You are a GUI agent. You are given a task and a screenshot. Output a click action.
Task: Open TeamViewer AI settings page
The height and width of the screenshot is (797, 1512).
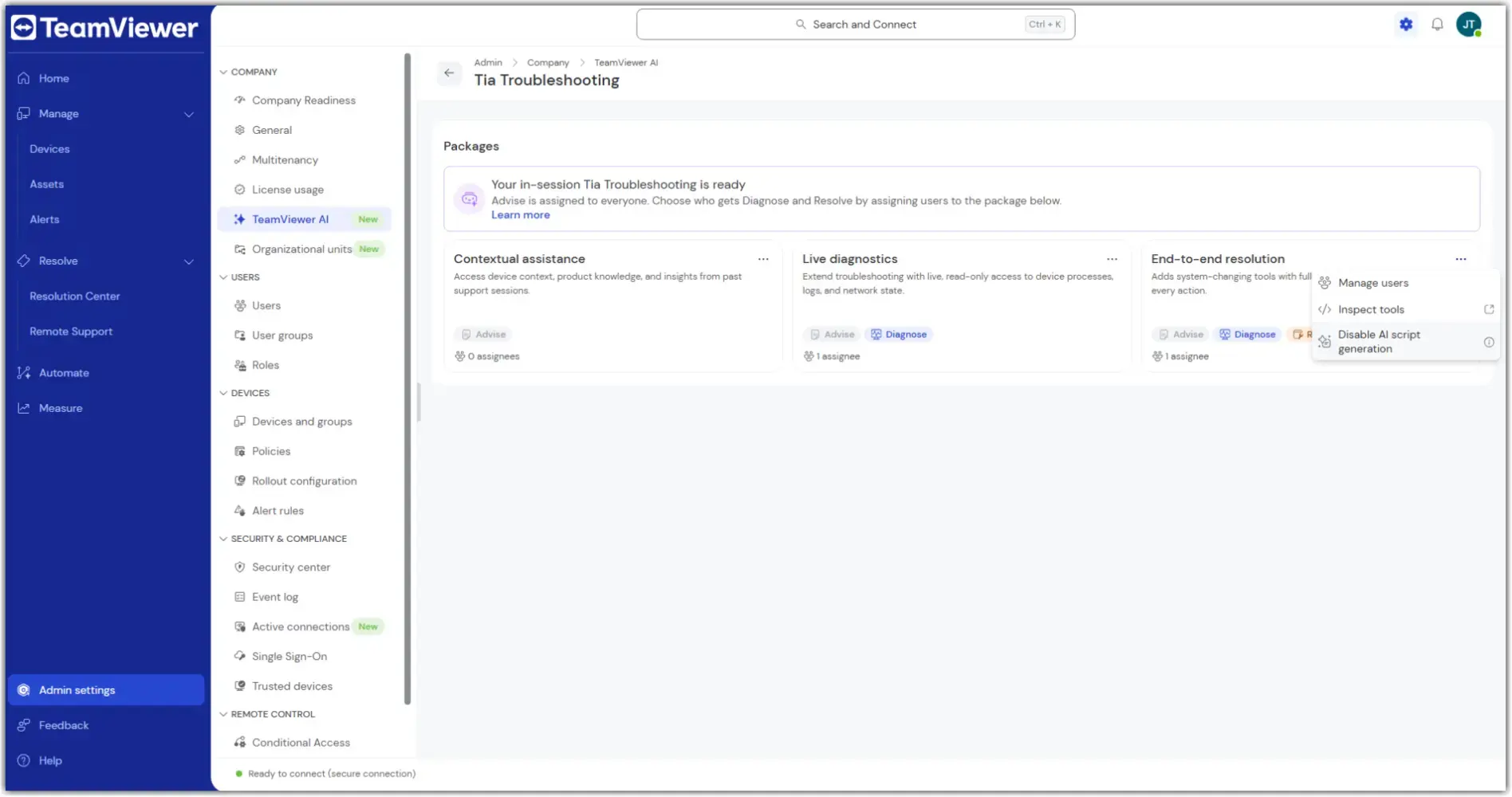coord(305,219)
